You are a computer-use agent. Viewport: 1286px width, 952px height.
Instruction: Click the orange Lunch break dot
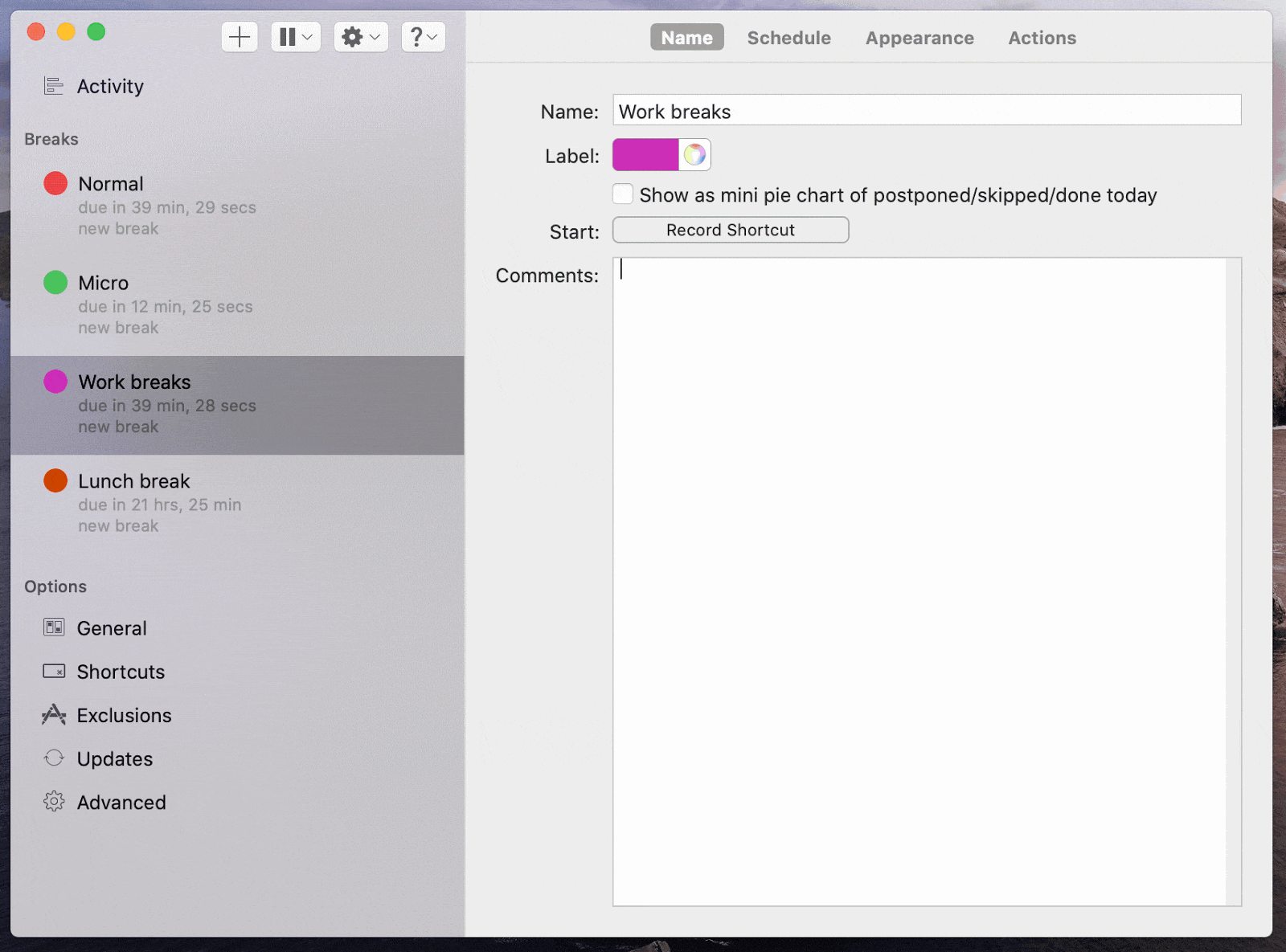point(55,480)
